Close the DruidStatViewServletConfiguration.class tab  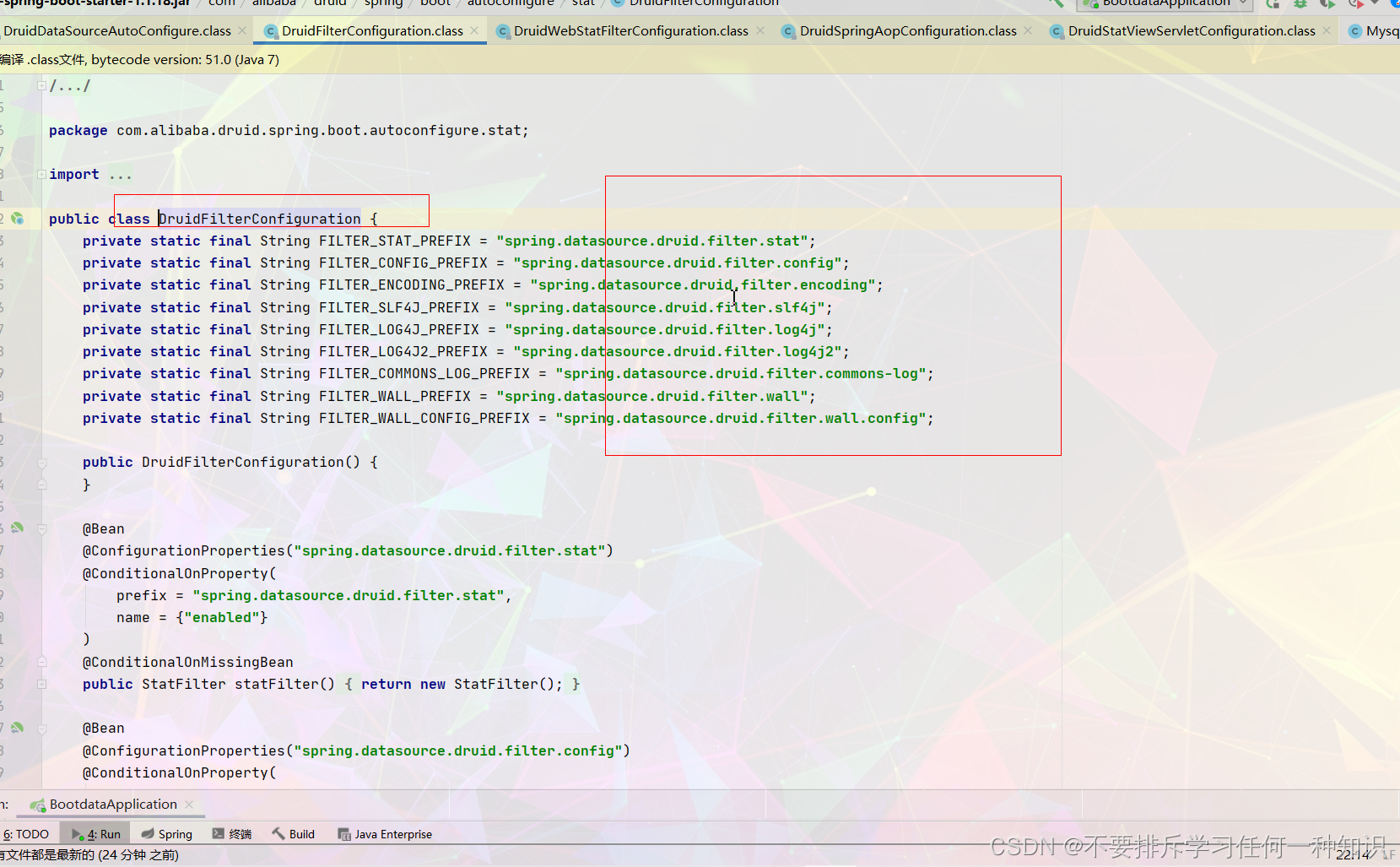1327,30
